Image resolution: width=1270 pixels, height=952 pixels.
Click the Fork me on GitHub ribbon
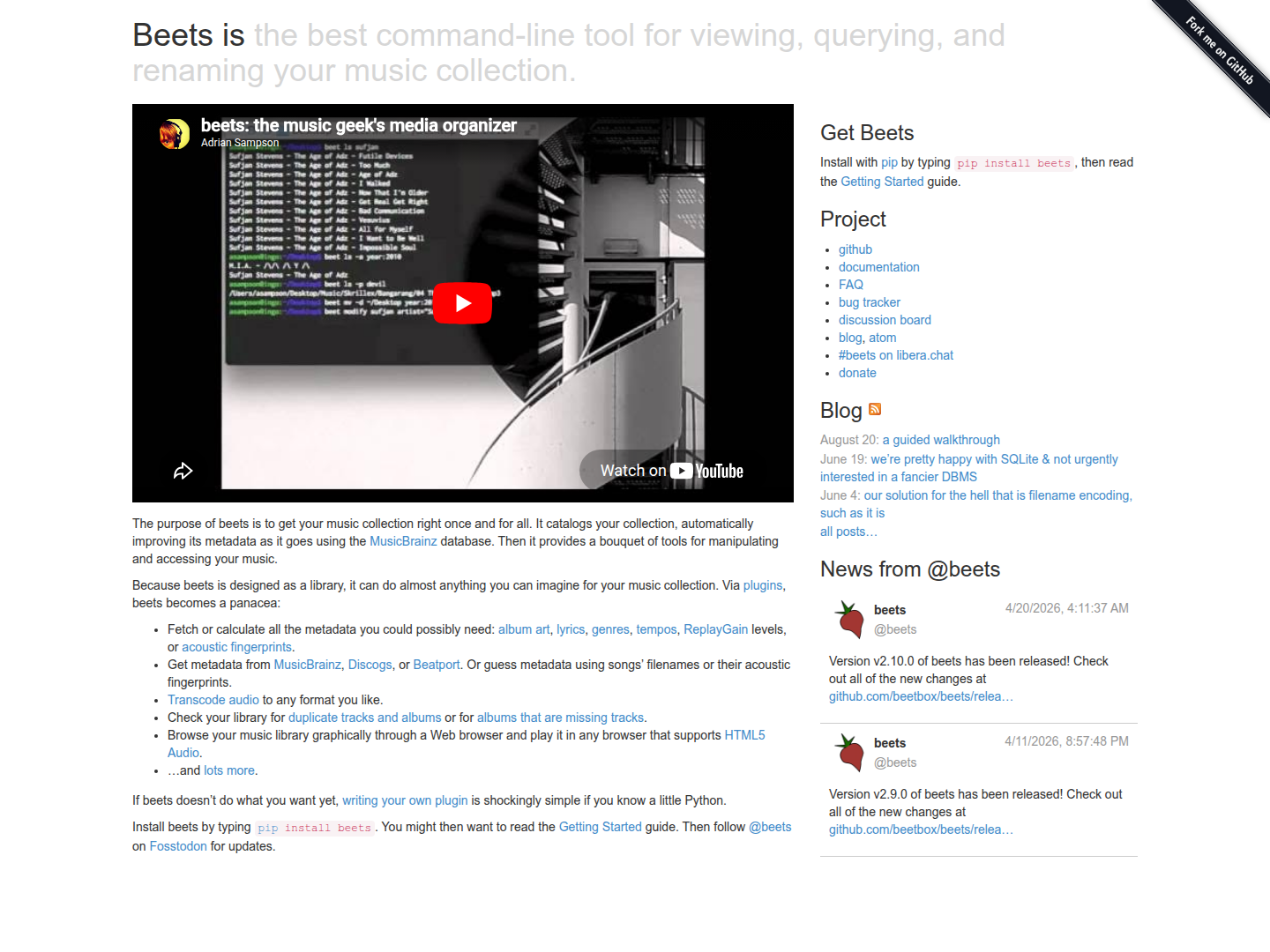(x=1220, y=50)
